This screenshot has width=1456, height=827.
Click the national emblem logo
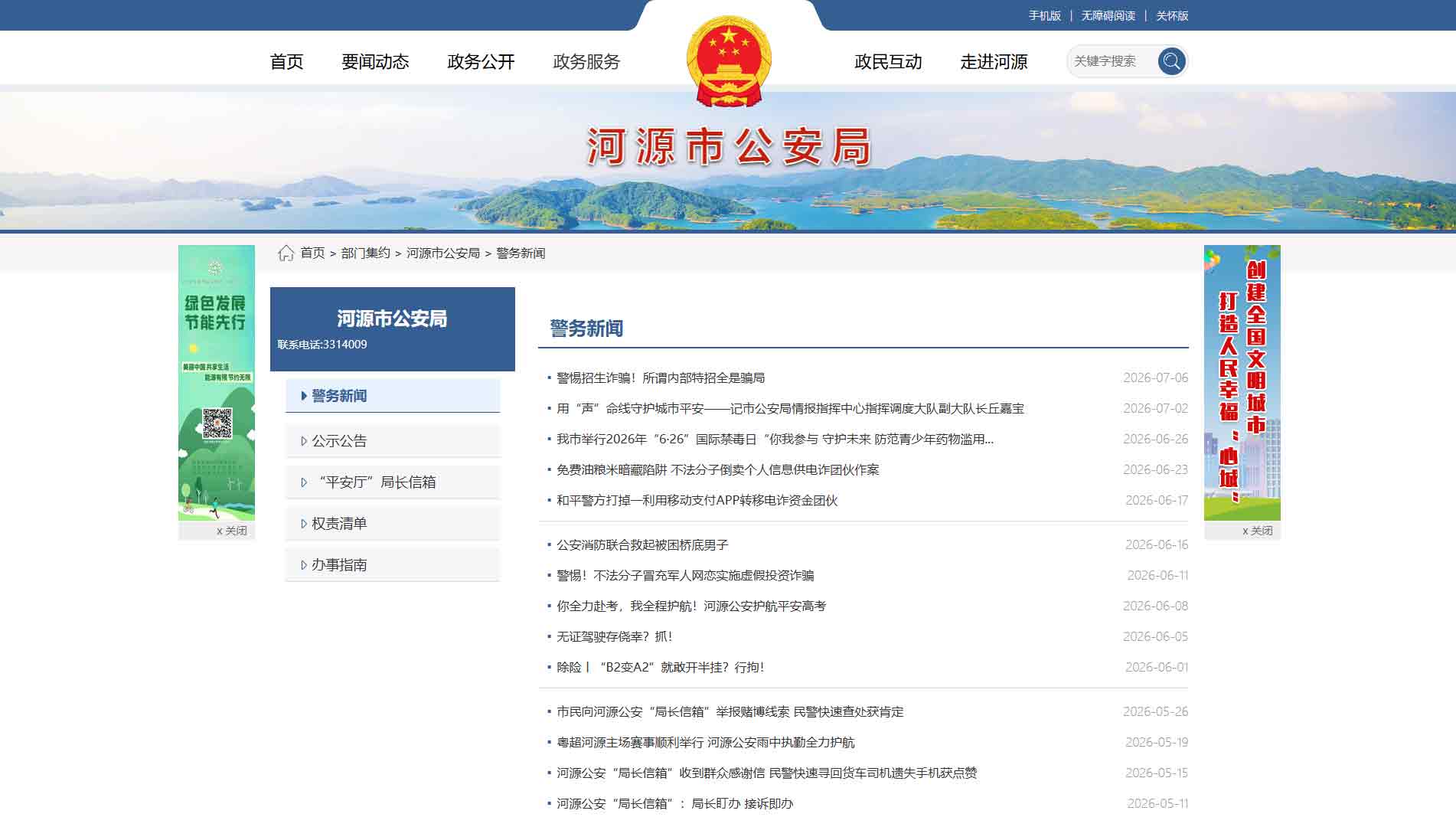729,61
